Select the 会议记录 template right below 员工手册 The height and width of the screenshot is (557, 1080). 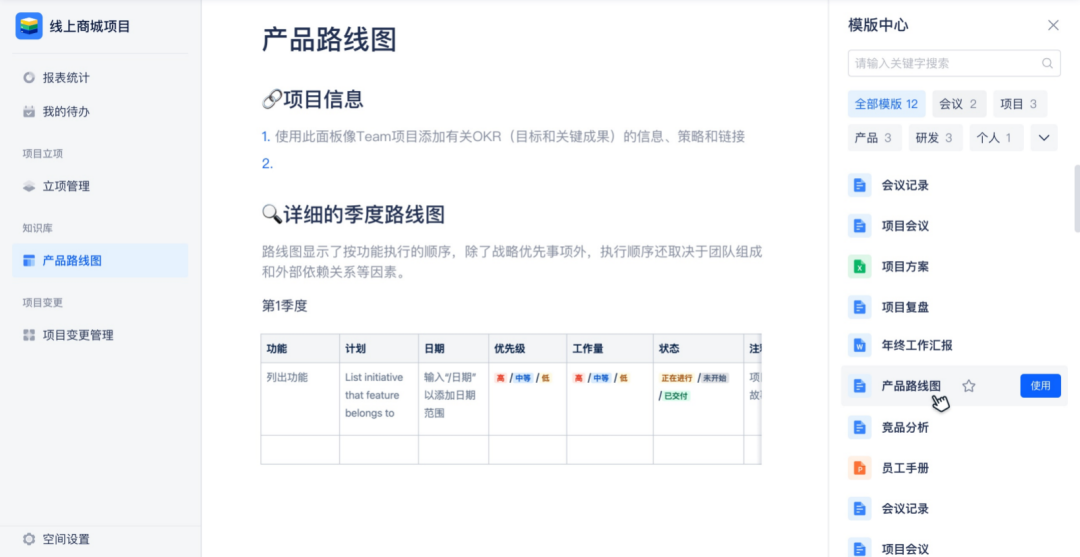905,509
